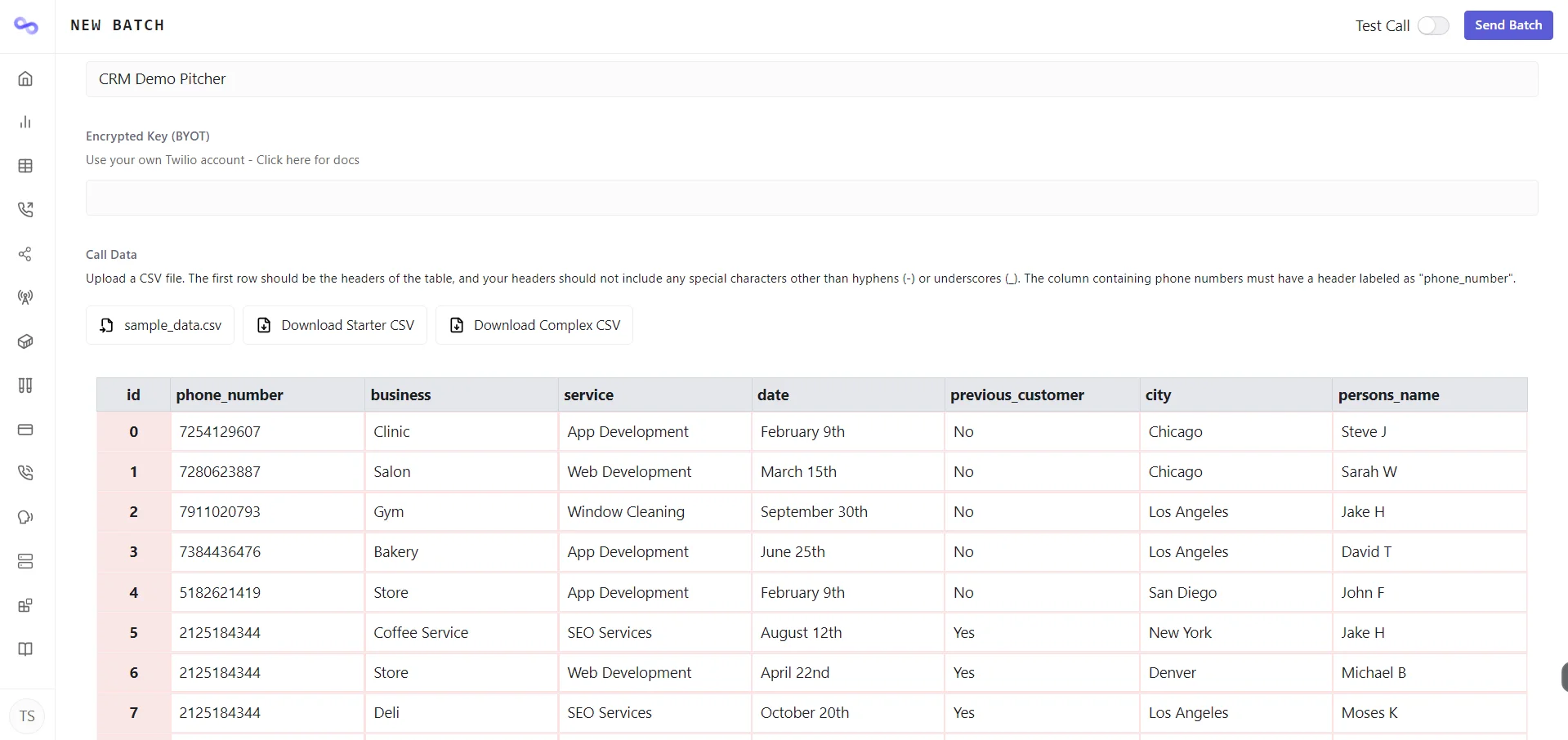Click the Sarah W name cell

point(1430,472)
